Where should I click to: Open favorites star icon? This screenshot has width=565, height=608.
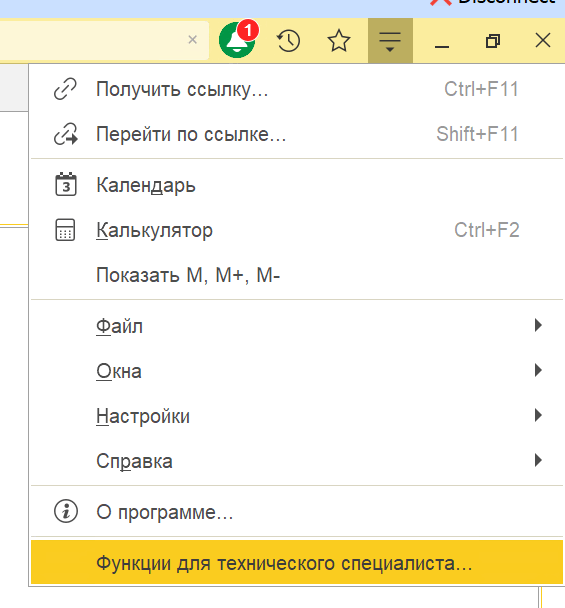click(339, 40)
